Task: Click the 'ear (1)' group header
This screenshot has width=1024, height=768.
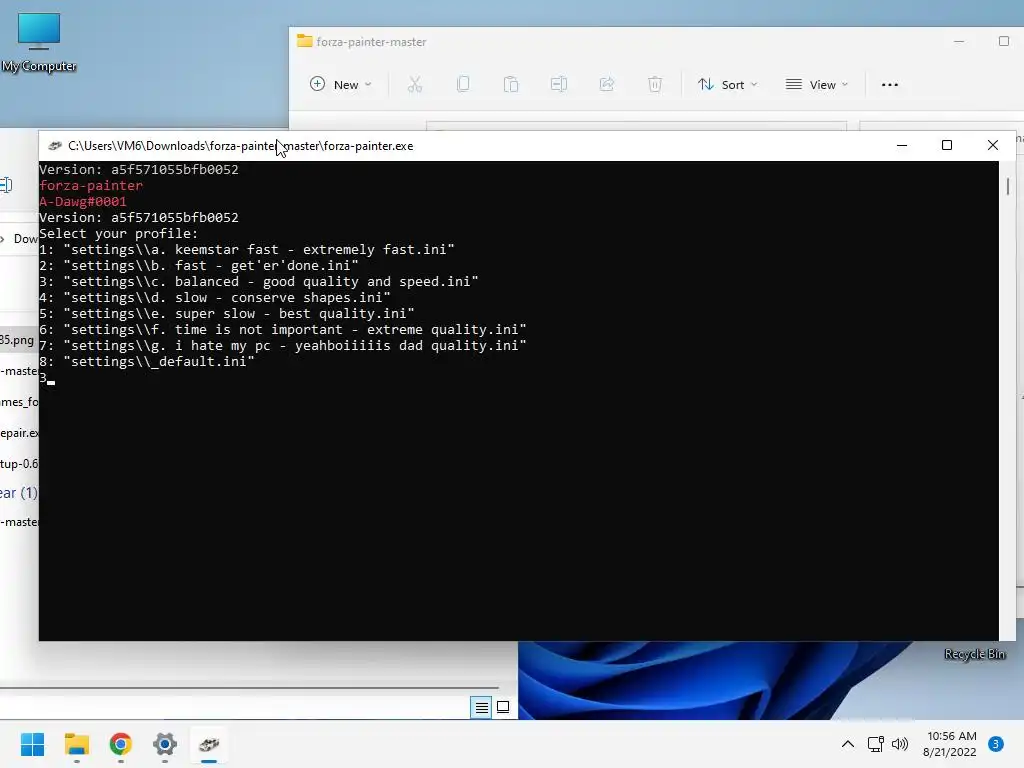Action: 19,492
